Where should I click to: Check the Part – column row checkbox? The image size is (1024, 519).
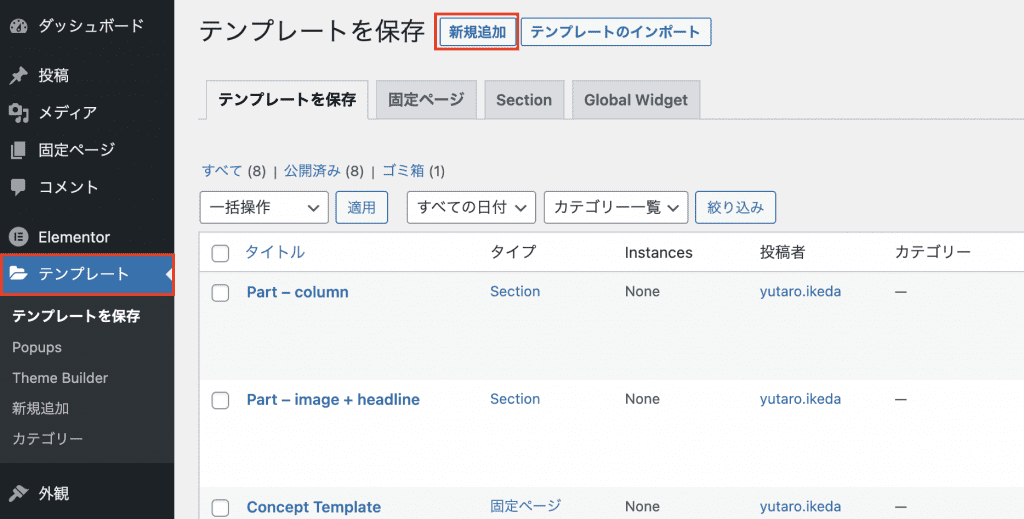click(220, 292)
